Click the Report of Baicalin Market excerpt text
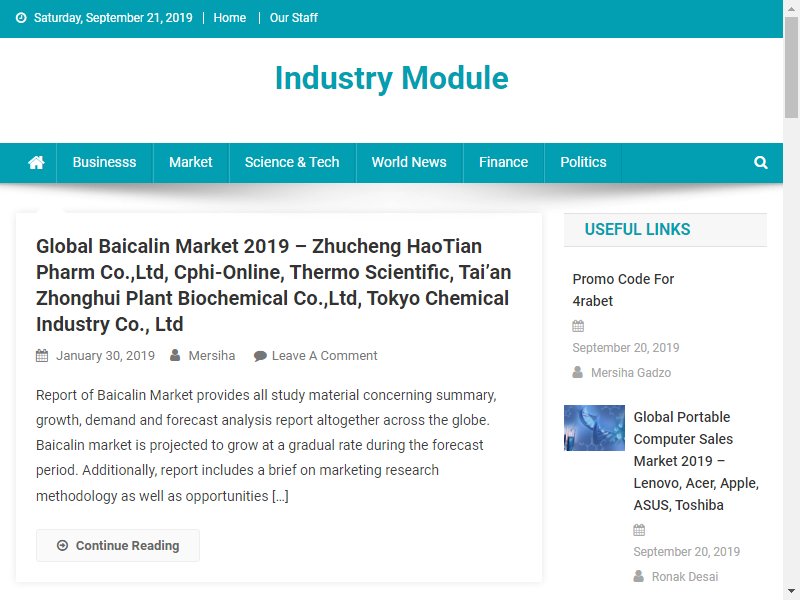800x600 pixels. pyautogui.click(x=266, y=445)
